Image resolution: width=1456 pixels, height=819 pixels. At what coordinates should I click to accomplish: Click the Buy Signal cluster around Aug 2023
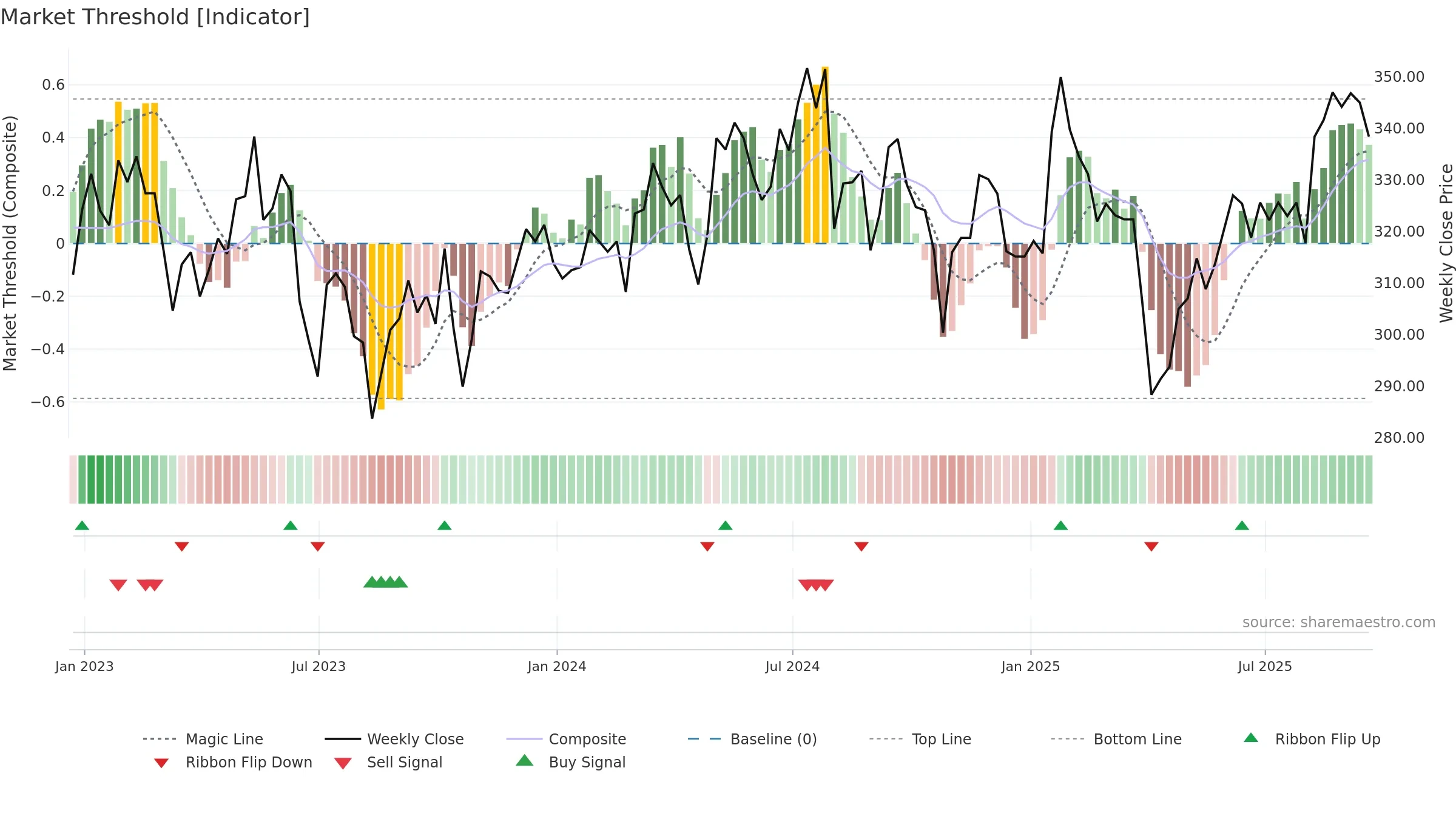coord(386,582)
